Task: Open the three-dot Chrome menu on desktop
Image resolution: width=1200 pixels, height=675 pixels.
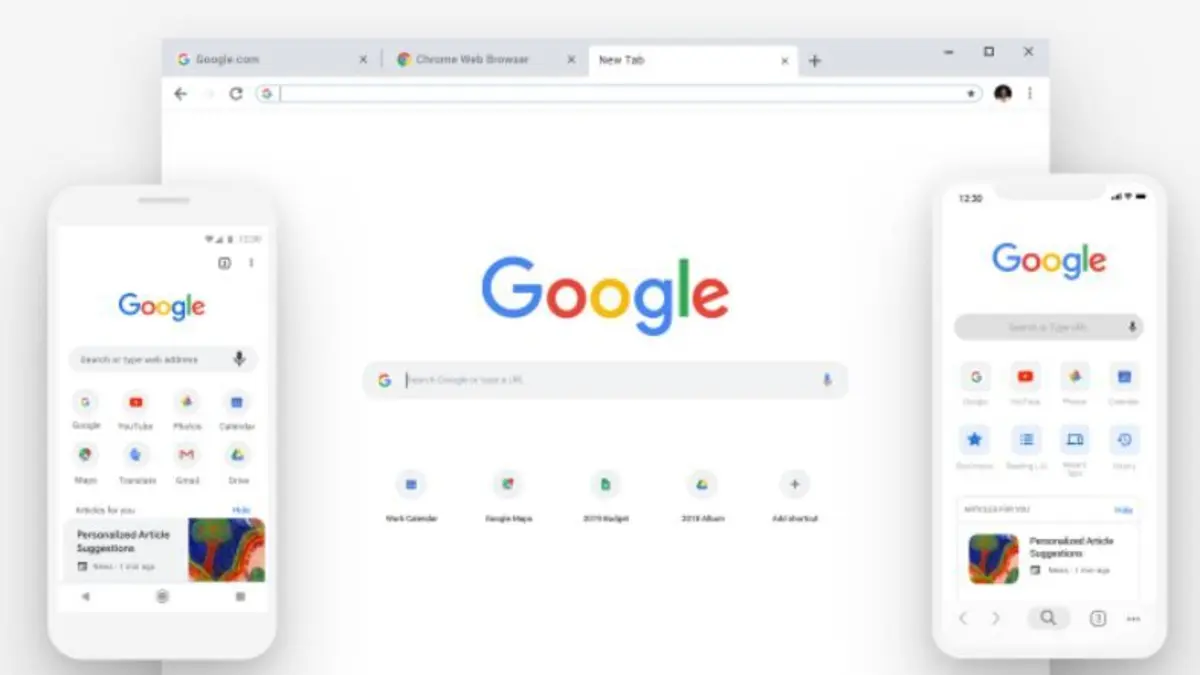Action: 1030,93
